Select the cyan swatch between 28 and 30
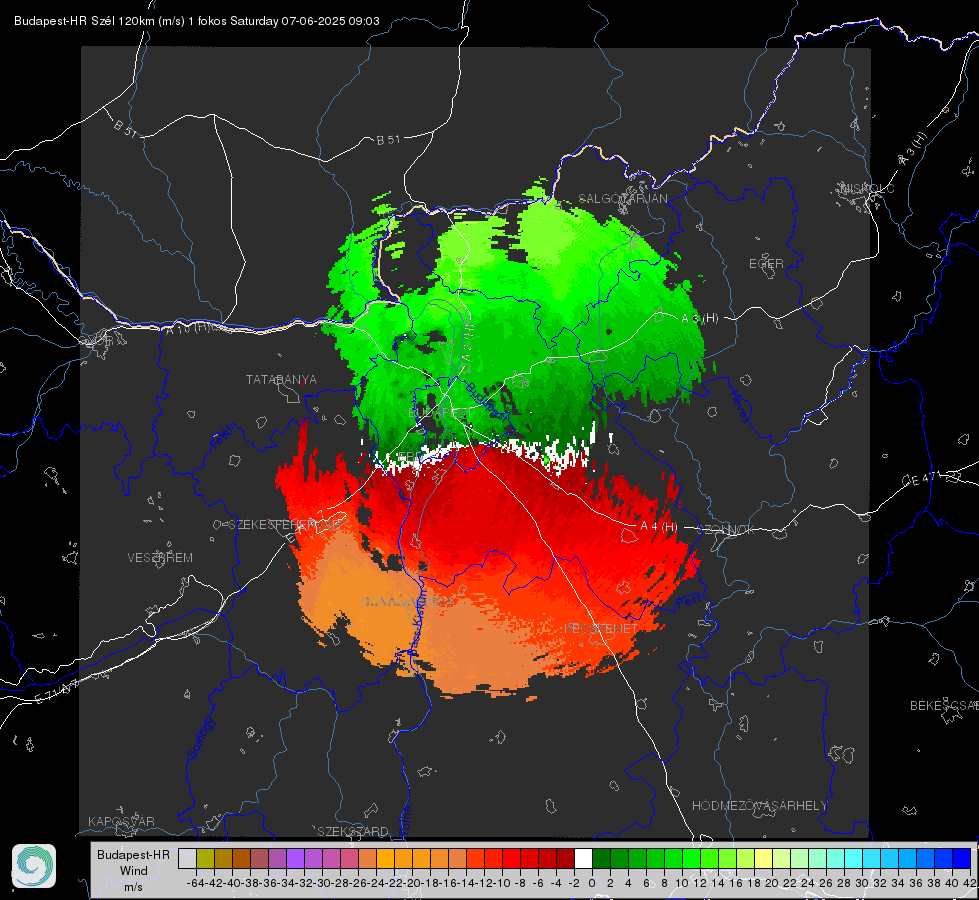The height and width of the screenshot is (900, 979). click(x=854, y=859)
